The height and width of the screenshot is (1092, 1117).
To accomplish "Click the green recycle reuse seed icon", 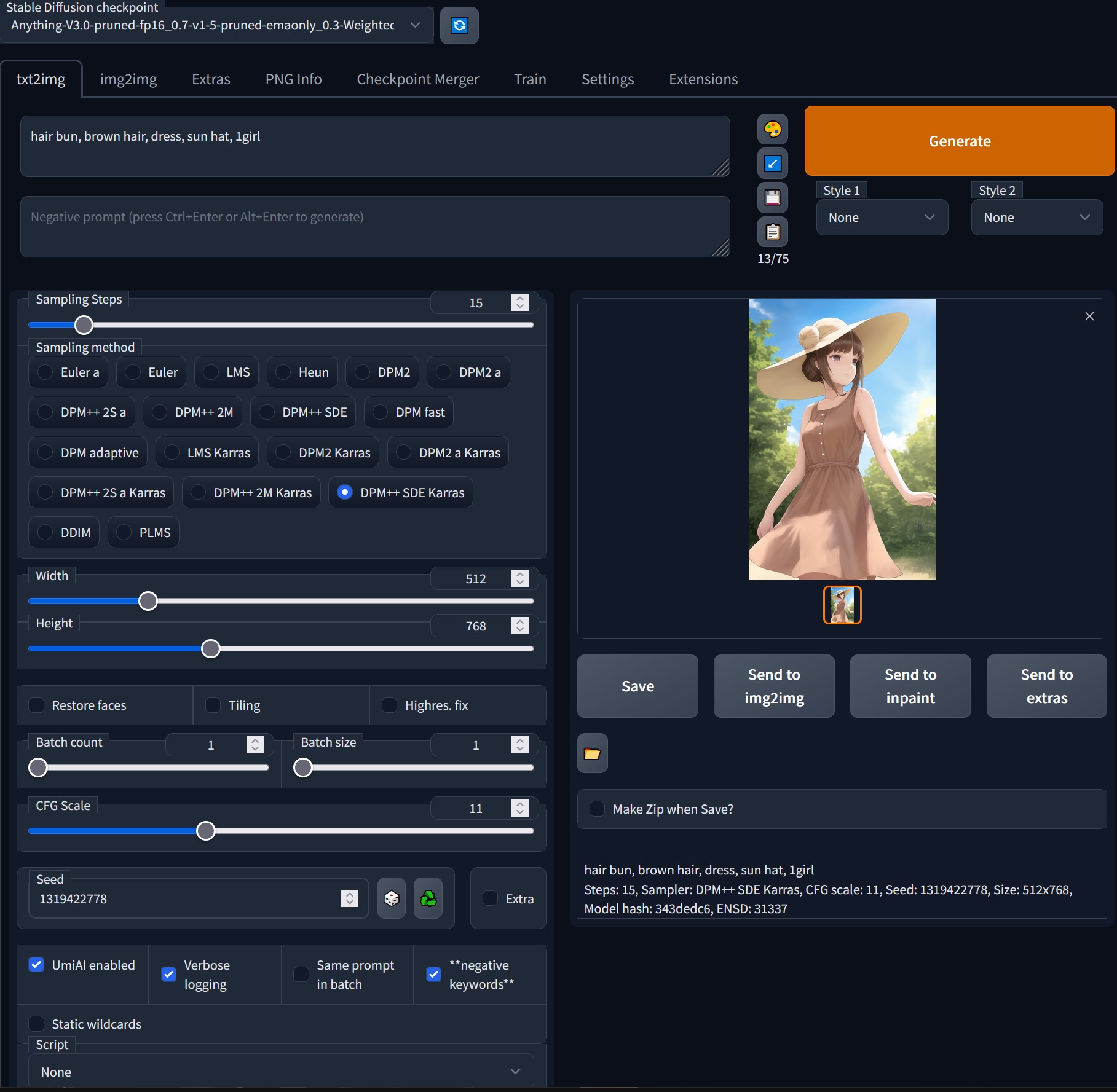I will pyautogui.click(x=428, y=898).
